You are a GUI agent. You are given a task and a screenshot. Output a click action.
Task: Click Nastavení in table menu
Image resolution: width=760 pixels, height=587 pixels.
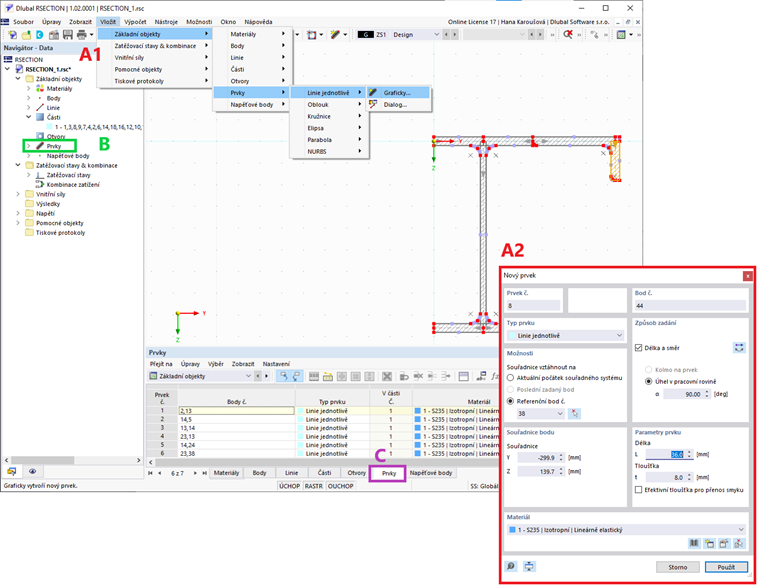tap(276, 364)
